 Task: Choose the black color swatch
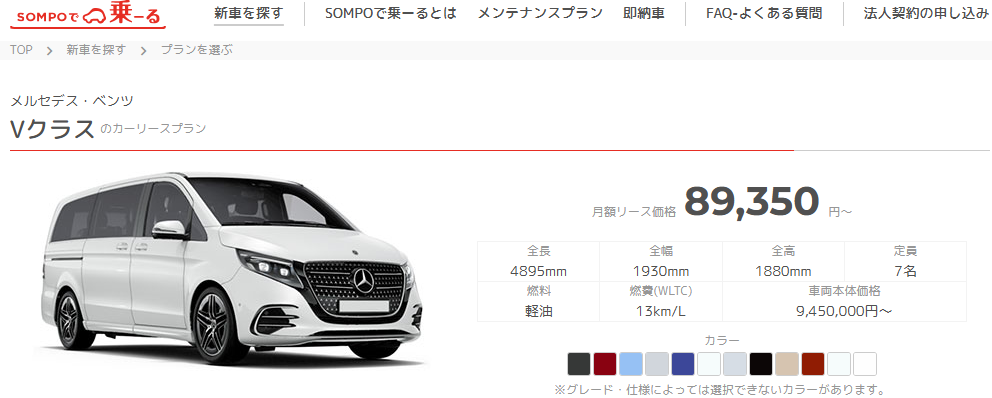pos(761,364)
